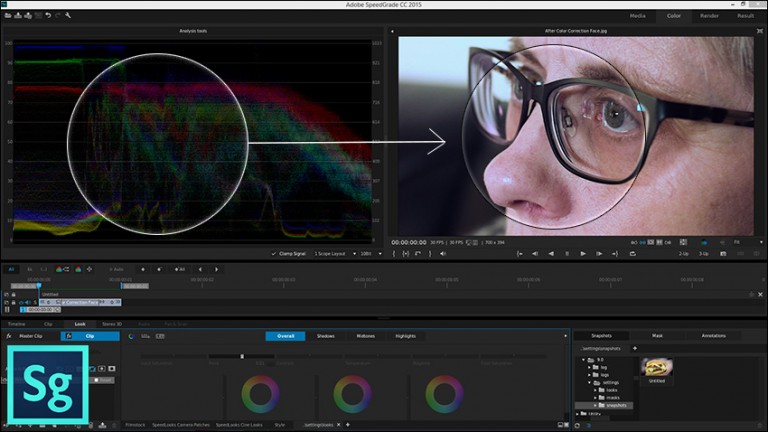Toggle visibility eye on the video track

point(21,302)
